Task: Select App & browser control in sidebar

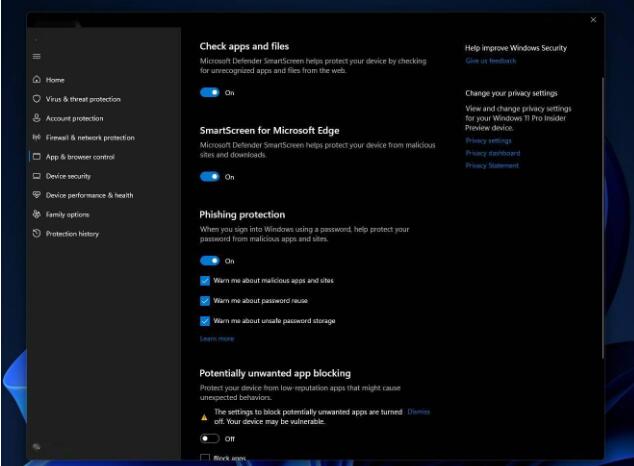Action: (x=80, y=157)
